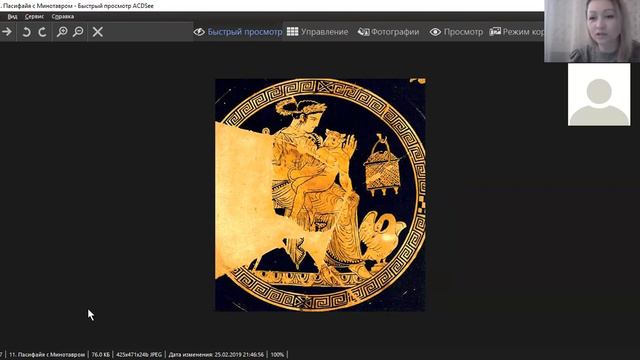Open the Справка menu
640x360 pixels.
coord(62,17)
